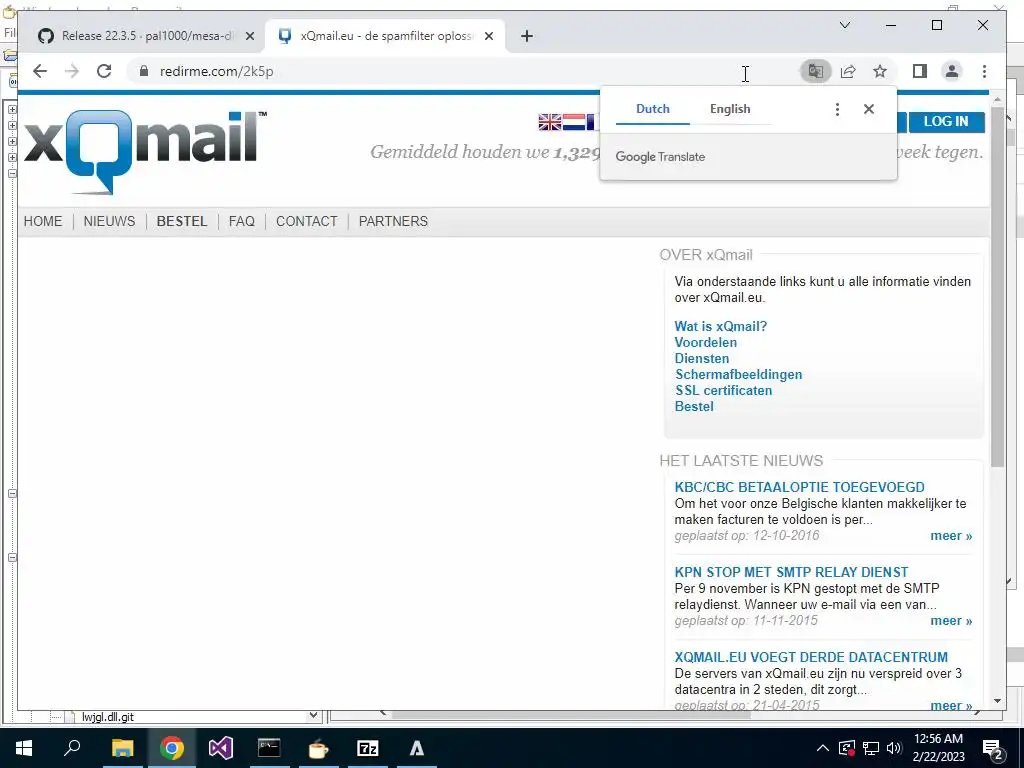Open PARTNERS in site navigation
Image resolution: width=1024 pixels, height=768 pixels.
[393, 221]
